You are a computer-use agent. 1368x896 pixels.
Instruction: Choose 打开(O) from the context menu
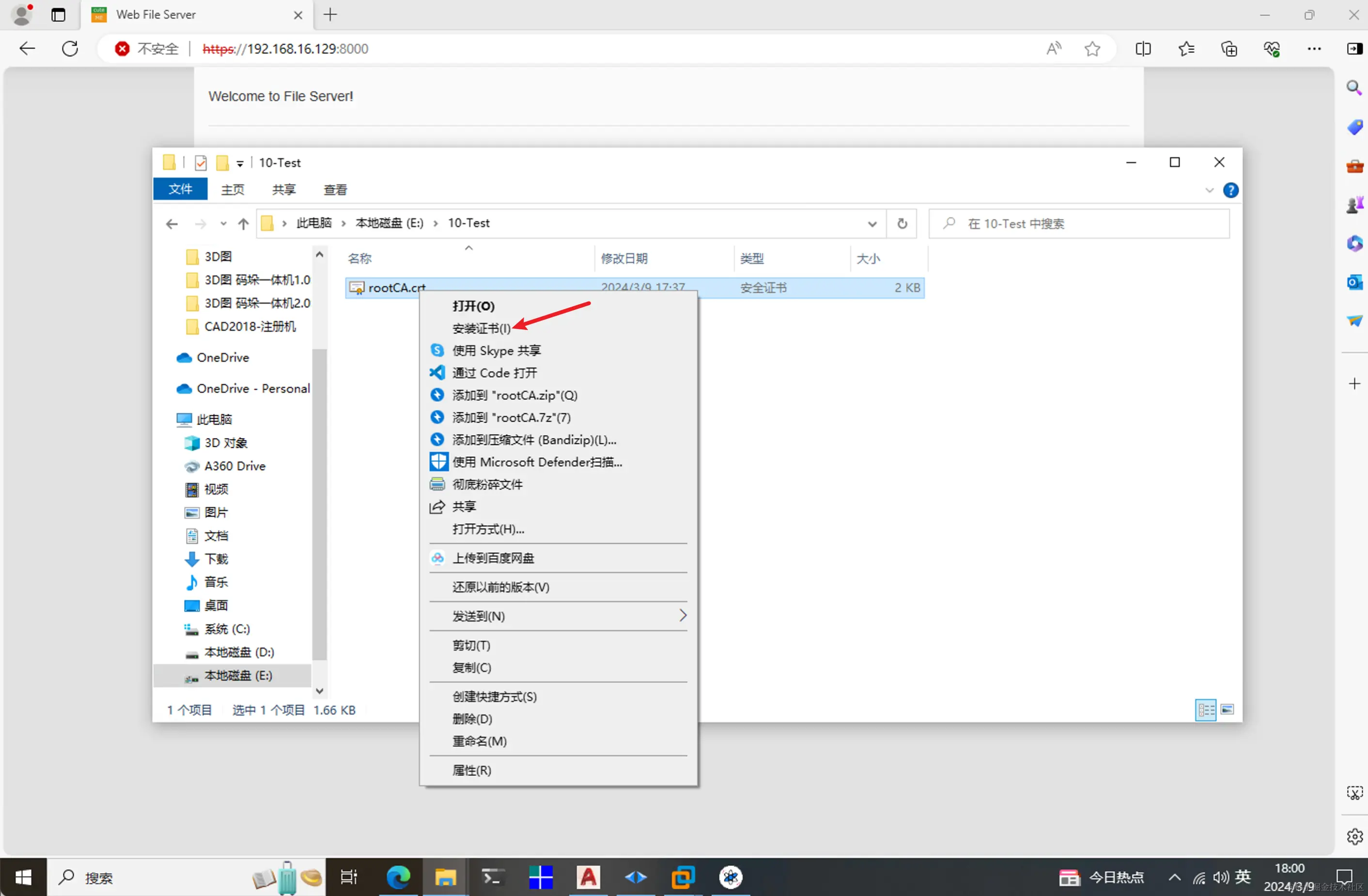point(558,306)
